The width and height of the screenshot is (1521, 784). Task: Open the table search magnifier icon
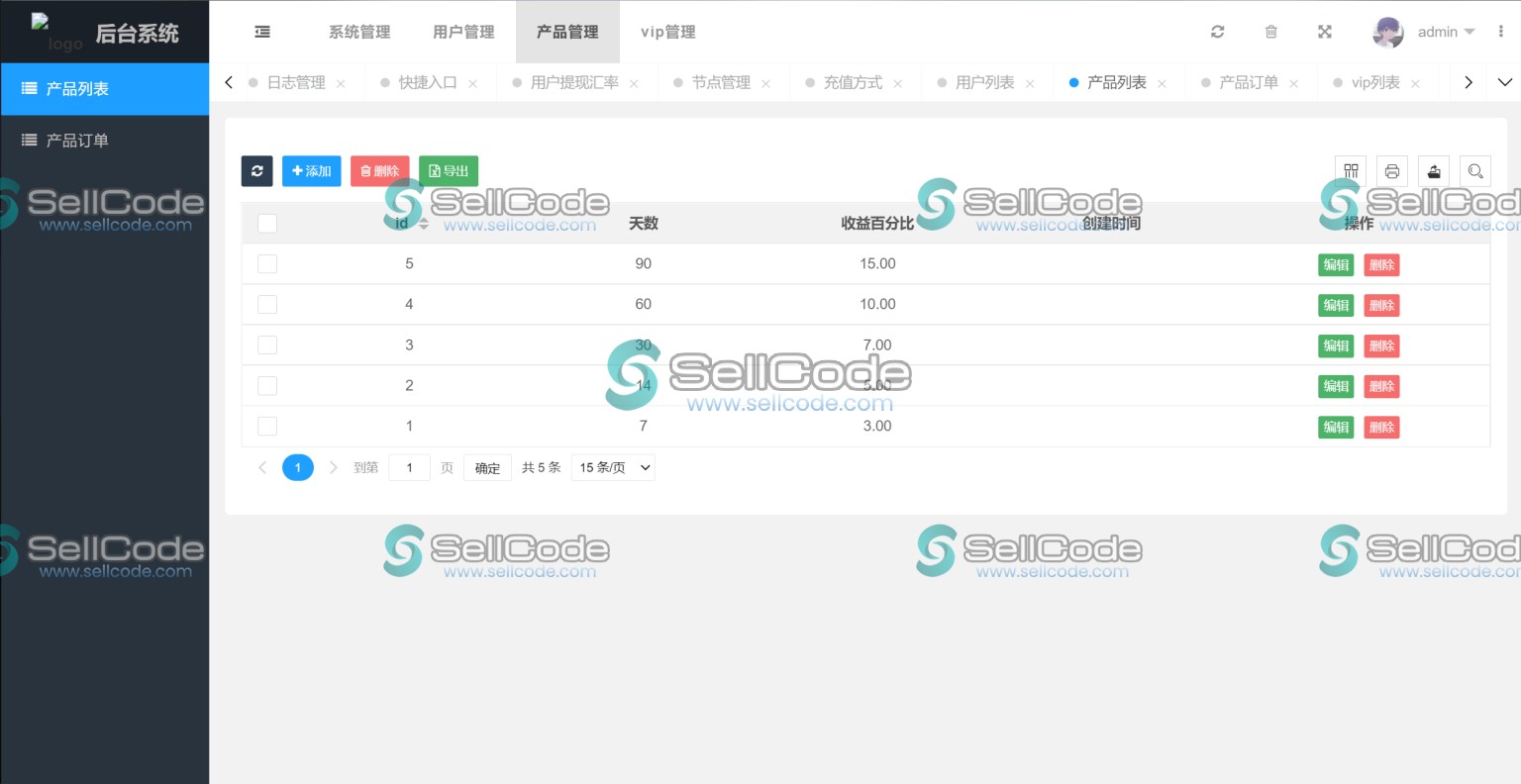coord(1475,171)
